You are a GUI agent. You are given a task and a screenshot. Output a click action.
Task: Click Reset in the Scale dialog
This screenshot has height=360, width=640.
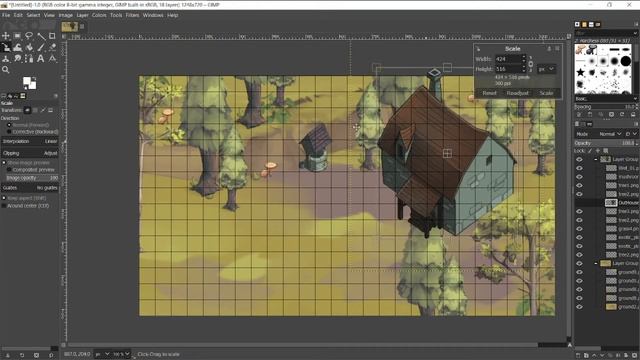pos(489,93)
